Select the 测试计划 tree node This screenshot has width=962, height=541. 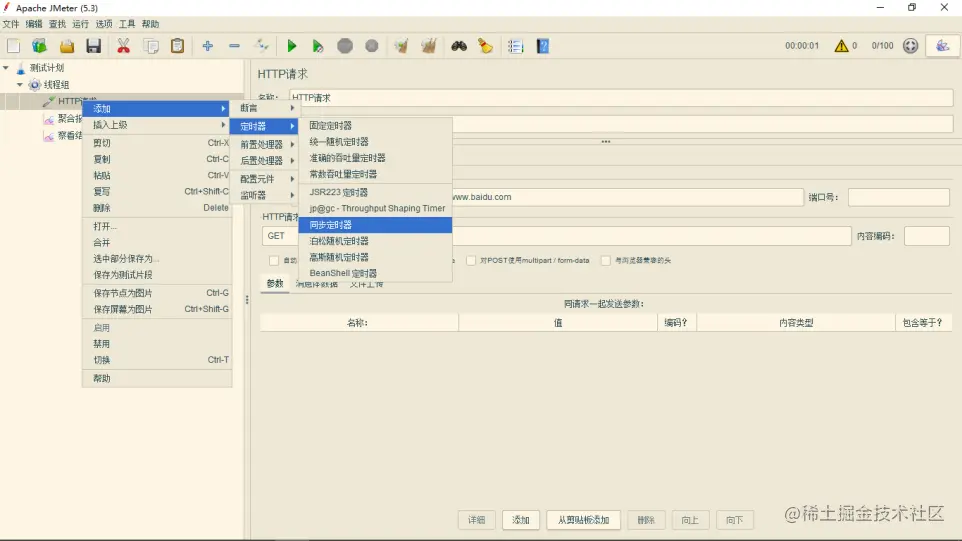[x=47, y=67]
